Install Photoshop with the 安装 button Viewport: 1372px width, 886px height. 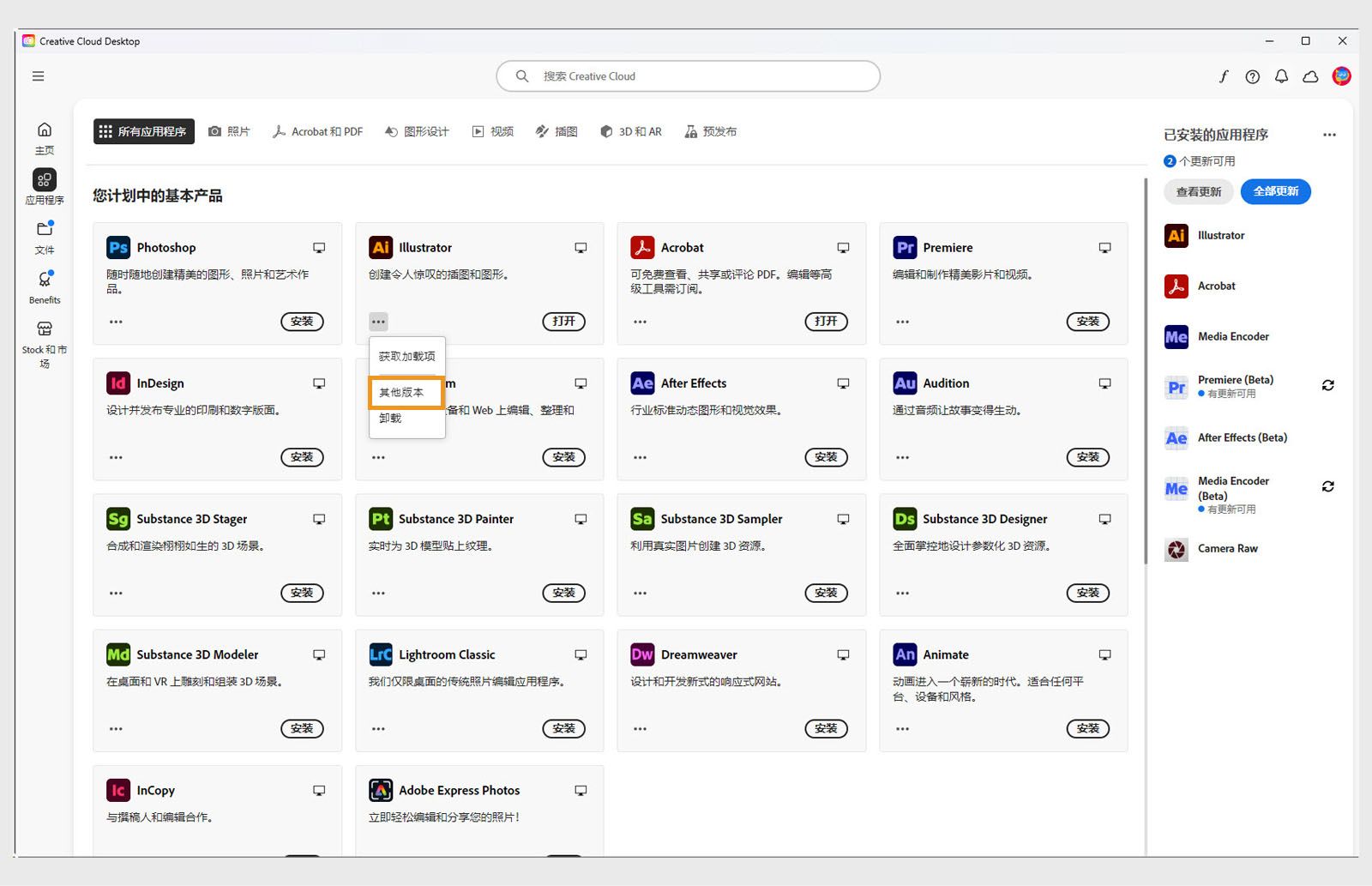pos(302,322)
